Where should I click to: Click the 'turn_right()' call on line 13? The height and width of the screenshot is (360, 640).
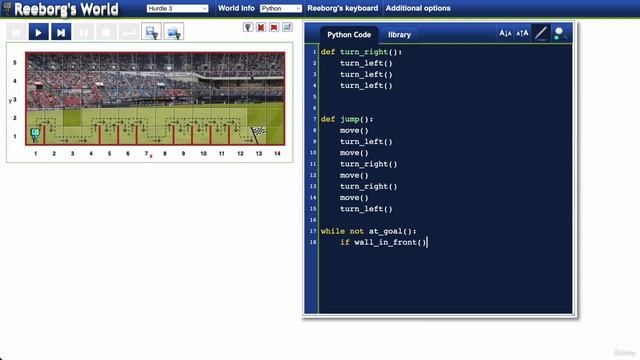369,187
